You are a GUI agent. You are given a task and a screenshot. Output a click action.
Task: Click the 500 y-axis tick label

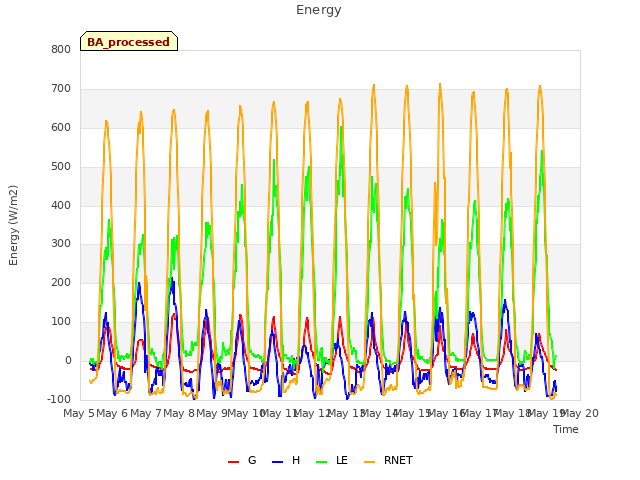coord(61,167)
